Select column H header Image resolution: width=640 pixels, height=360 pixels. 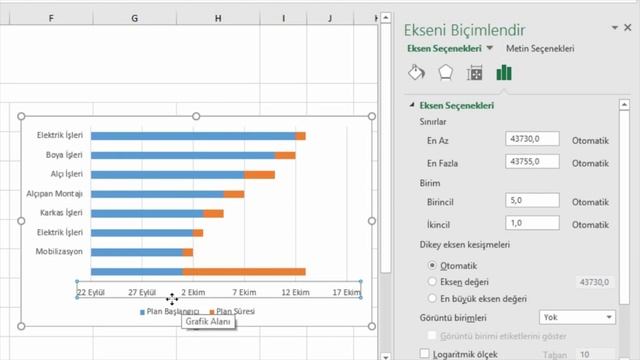(x=218, y=18)
